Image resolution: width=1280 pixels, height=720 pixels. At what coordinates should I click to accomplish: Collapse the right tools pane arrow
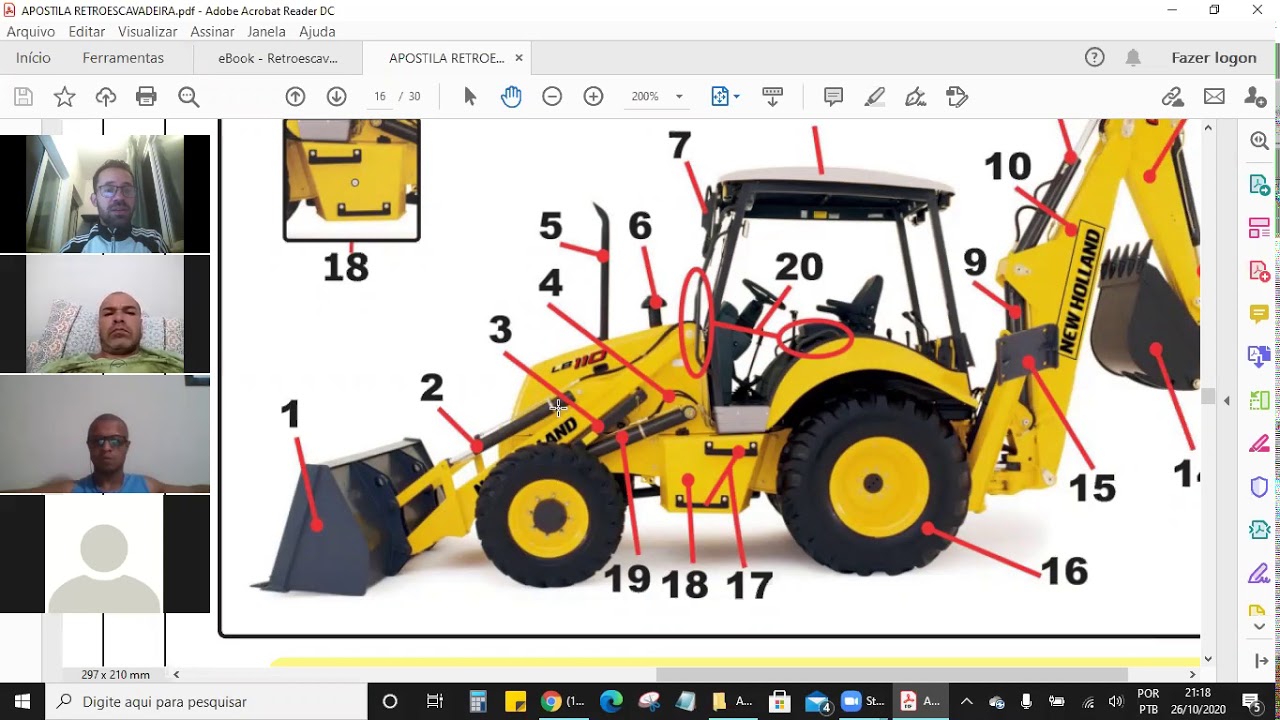[x=1259, y=661]
